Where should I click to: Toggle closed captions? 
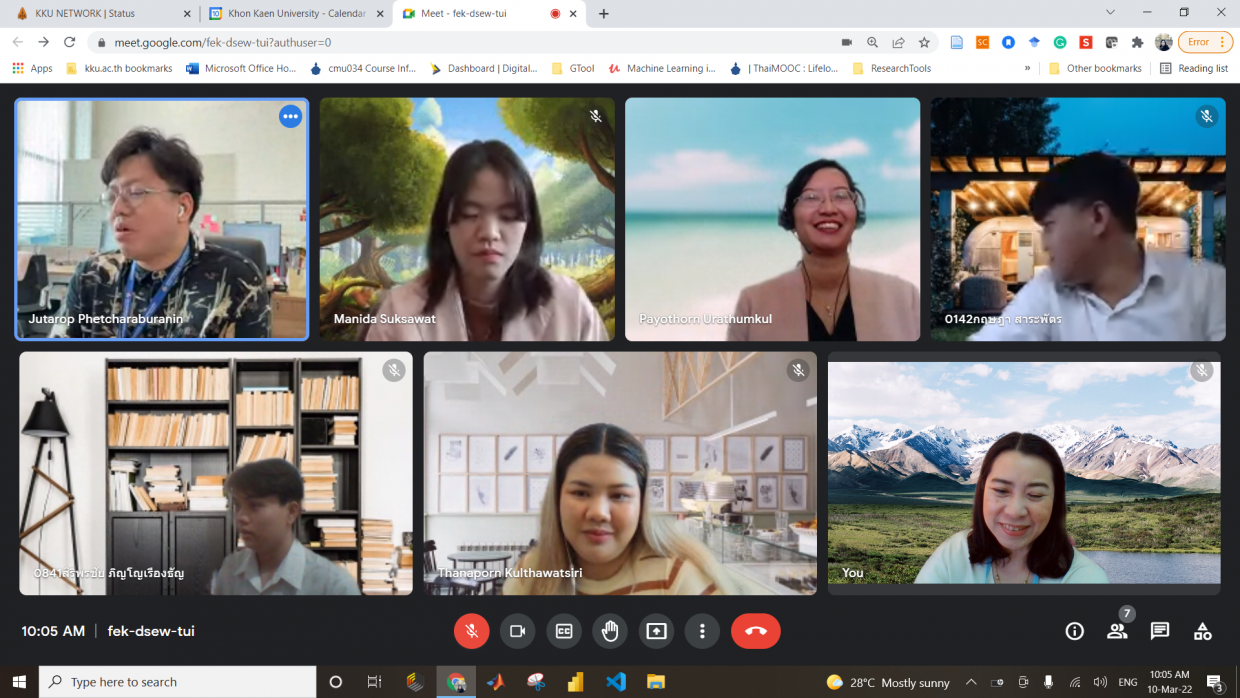(x=564, y=631)
